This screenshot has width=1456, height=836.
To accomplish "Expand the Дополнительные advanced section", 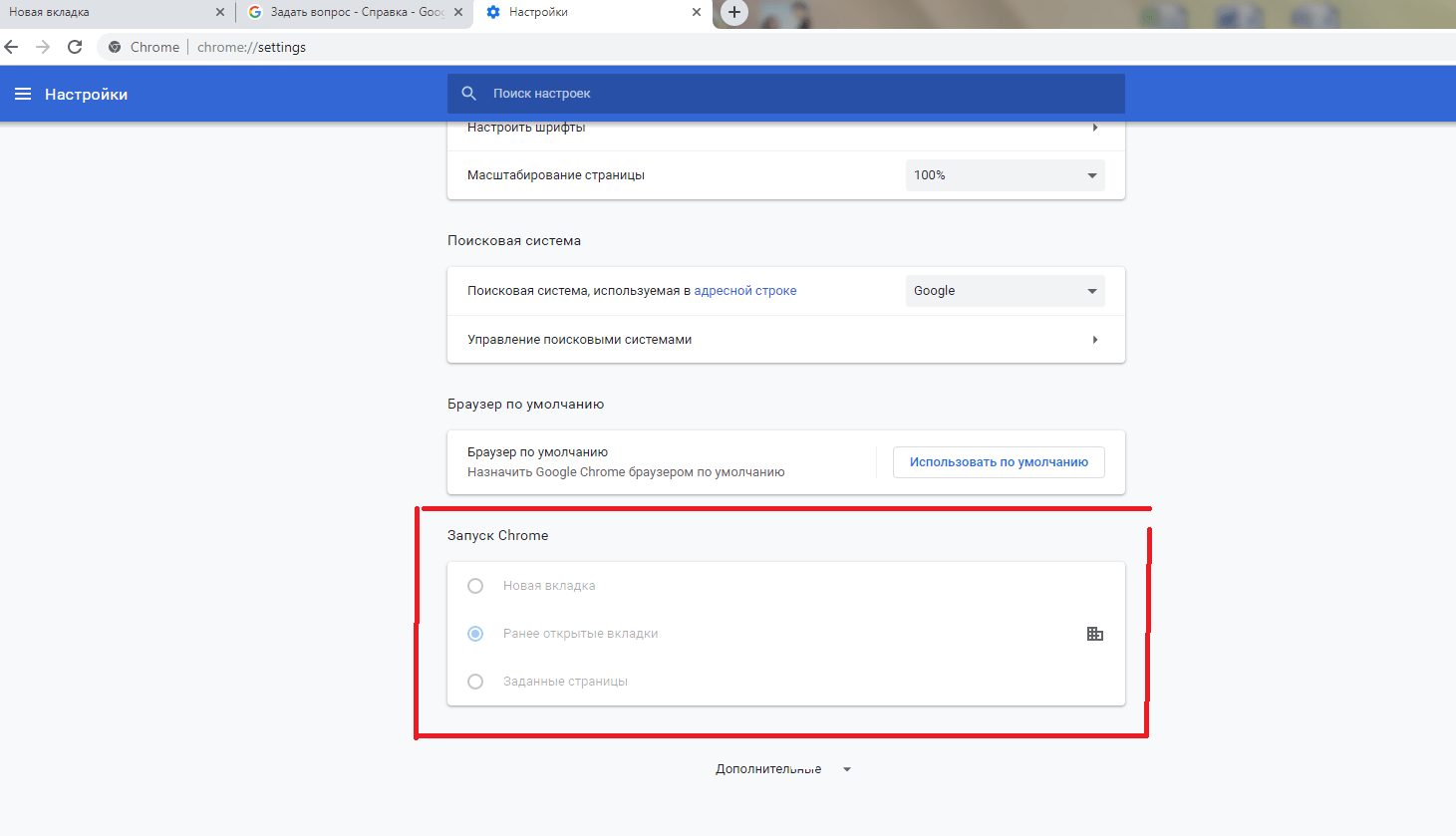I will click(783, 769).
